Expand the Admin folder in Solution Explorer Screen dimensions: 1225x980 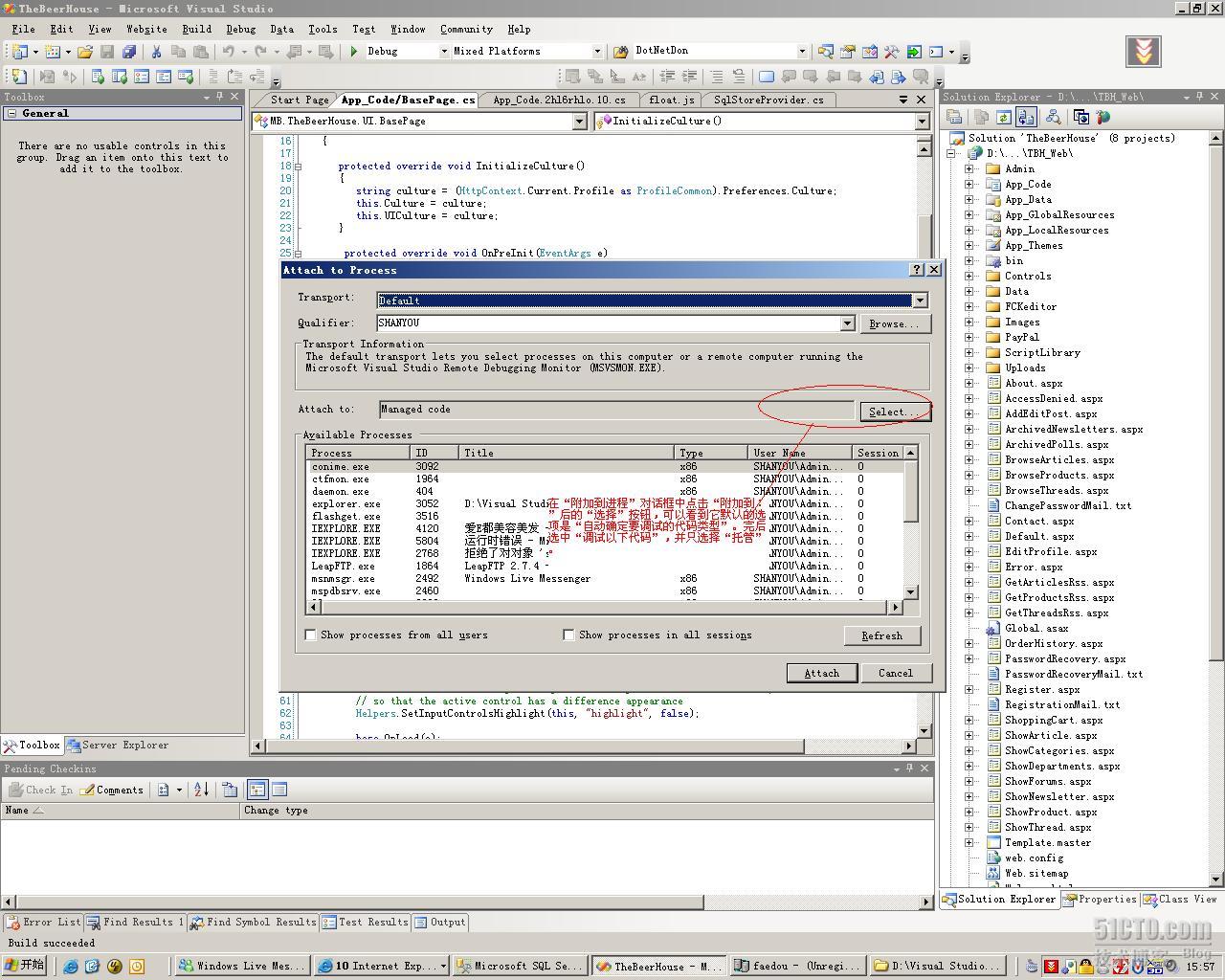point(969,168)
